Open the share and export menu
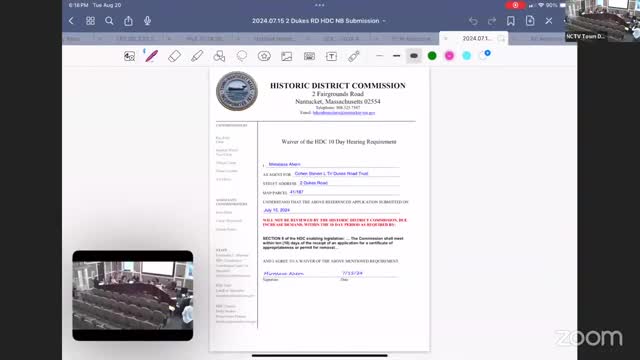The width and height of the screenshot is (640, 360). coord(128,21)
